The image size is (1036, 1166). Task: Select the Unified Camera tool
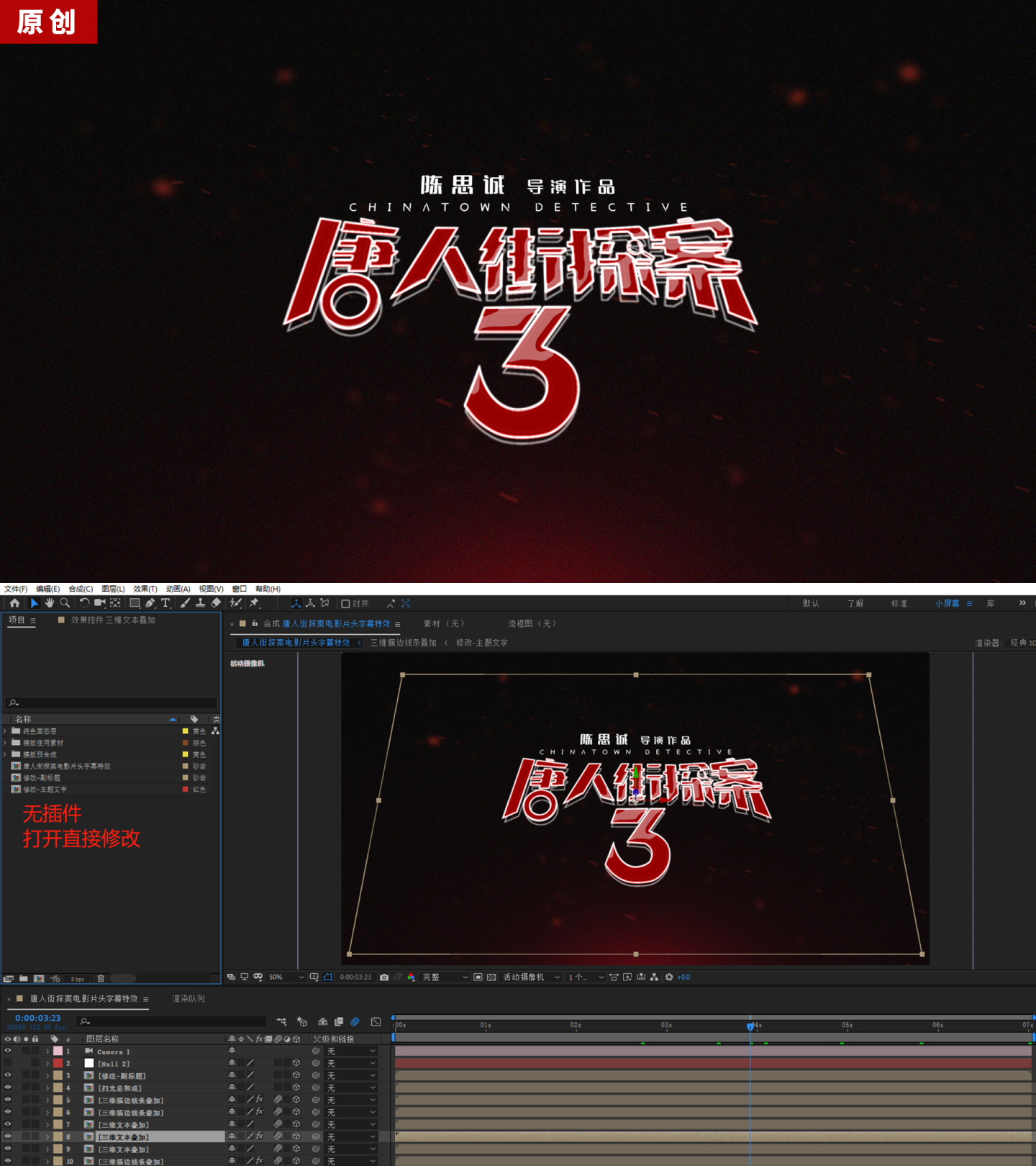[x=100, y=603]
